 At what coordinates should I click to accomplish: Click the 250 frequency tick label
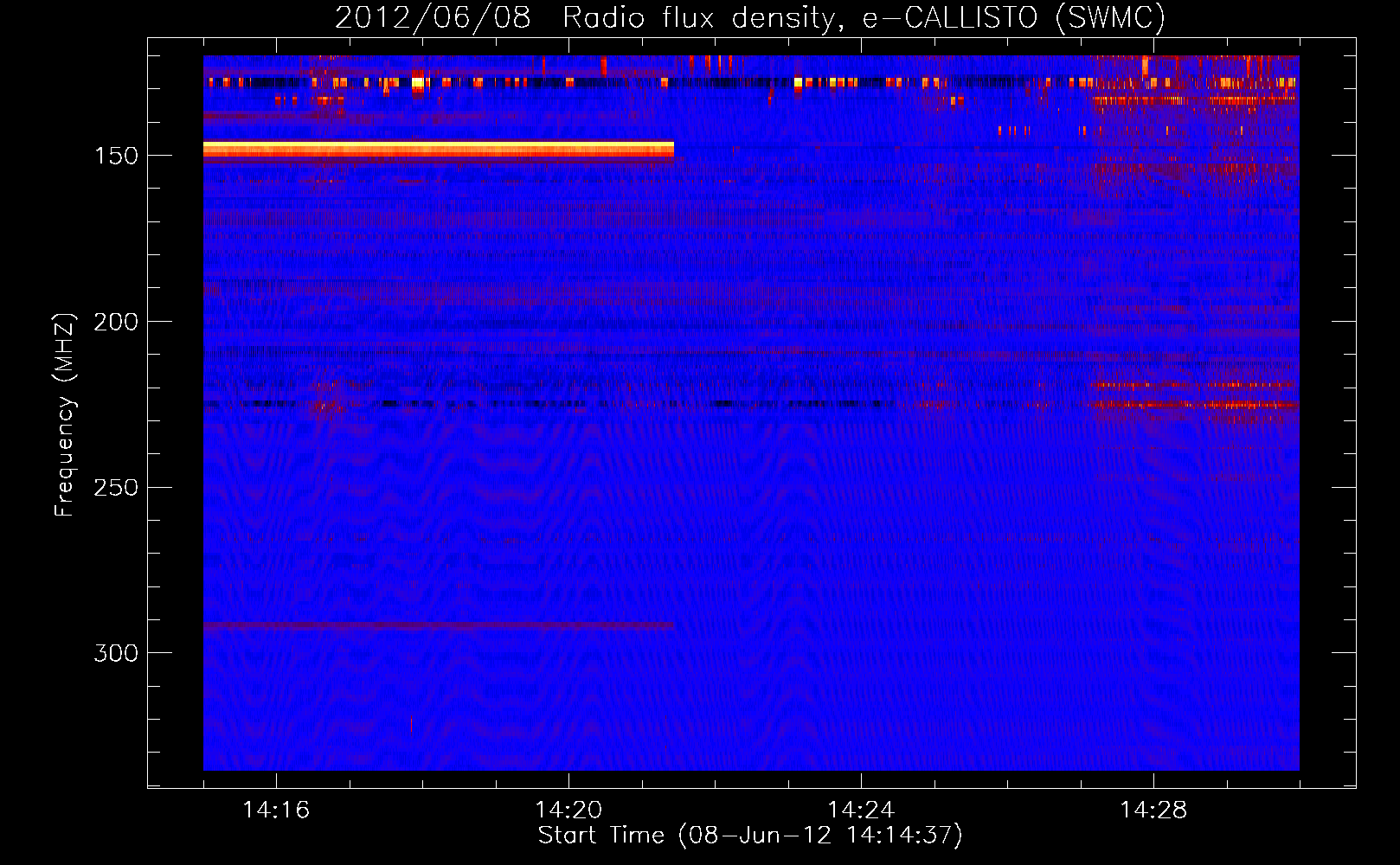point(115,488)
